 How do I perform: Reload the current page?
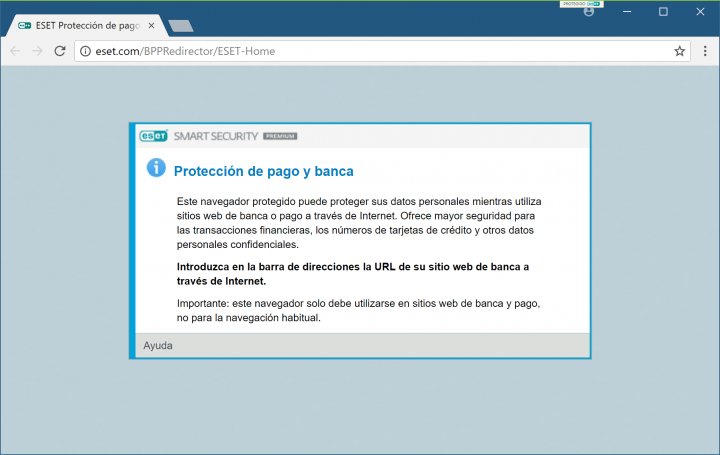tap(60, 51)
